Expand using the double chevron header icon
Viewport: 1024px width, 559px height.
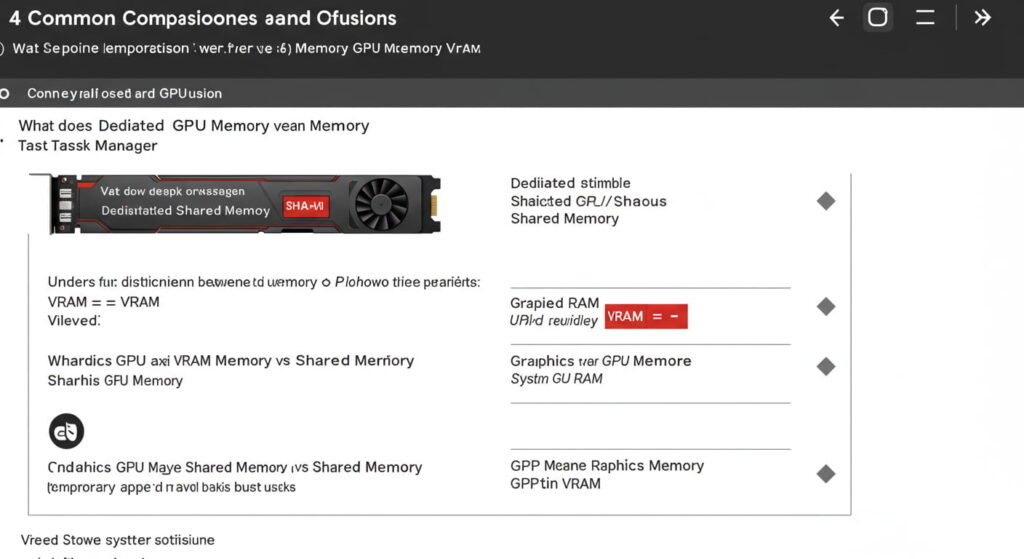(x=982, y=18)
